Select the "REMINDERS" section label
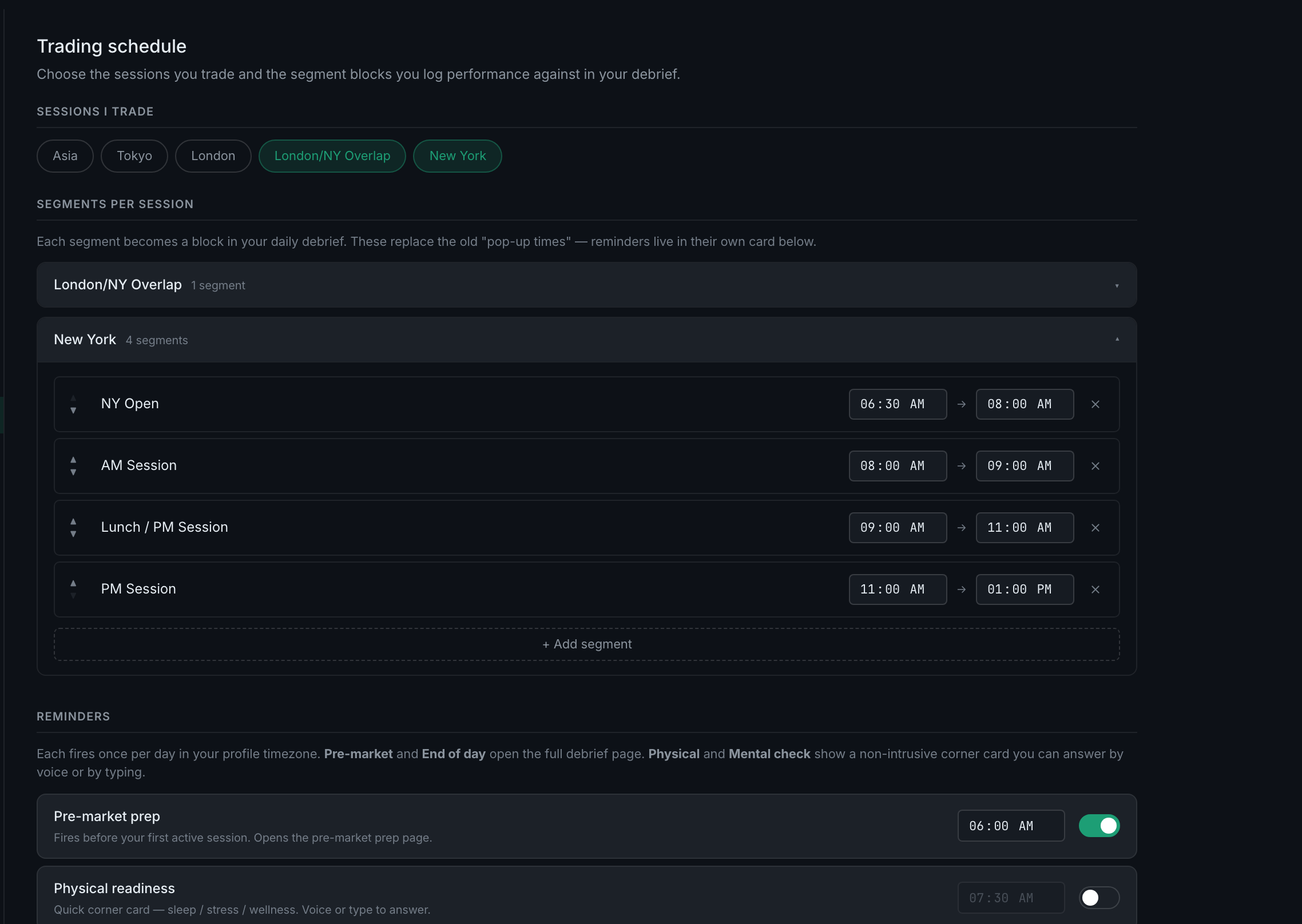 (73, 716)
